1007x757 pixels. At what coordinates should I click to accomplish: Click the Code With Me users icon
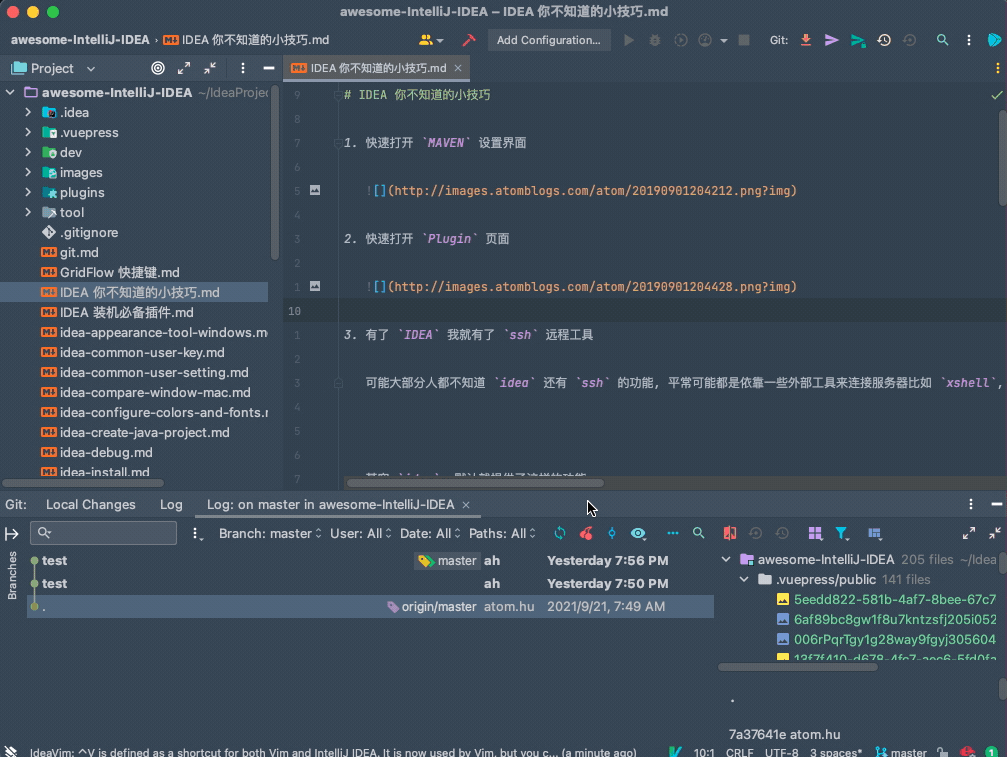click(x=430, y=40)
